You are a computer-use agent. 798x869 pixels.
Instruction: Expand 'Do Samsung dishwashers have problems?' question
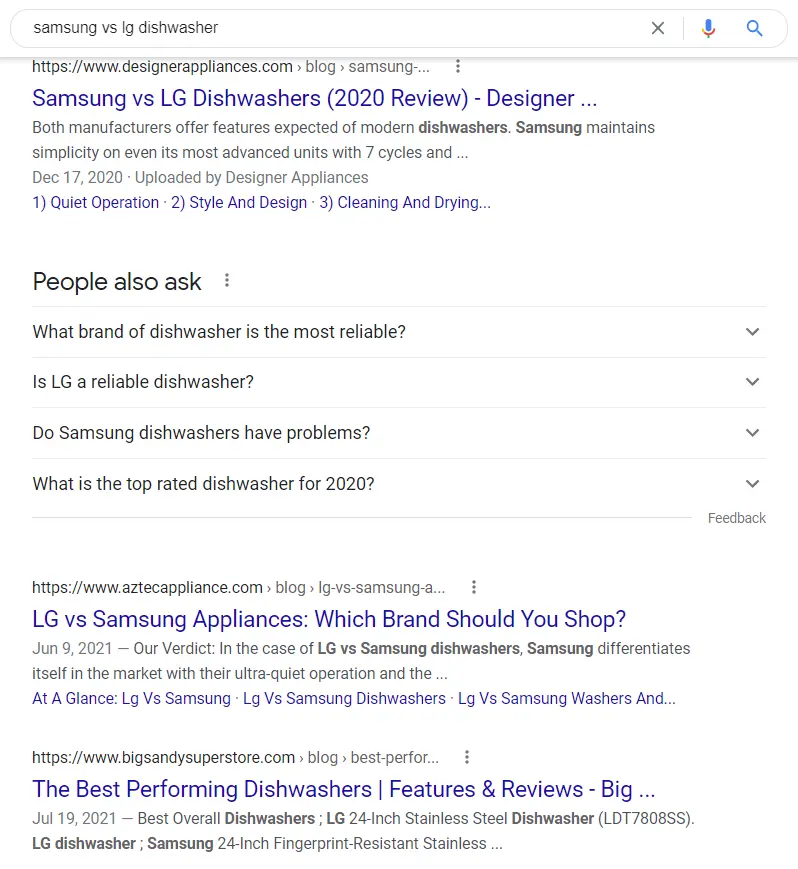click(x=398, y=433)
